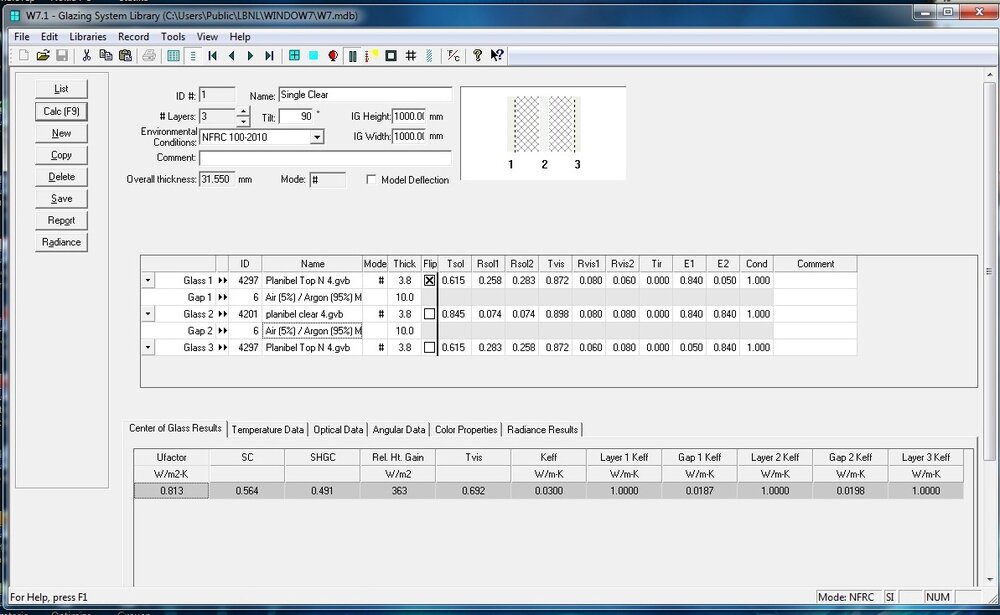Expand the Glass 3 row dropdown arrow

[x=148, y=348]
